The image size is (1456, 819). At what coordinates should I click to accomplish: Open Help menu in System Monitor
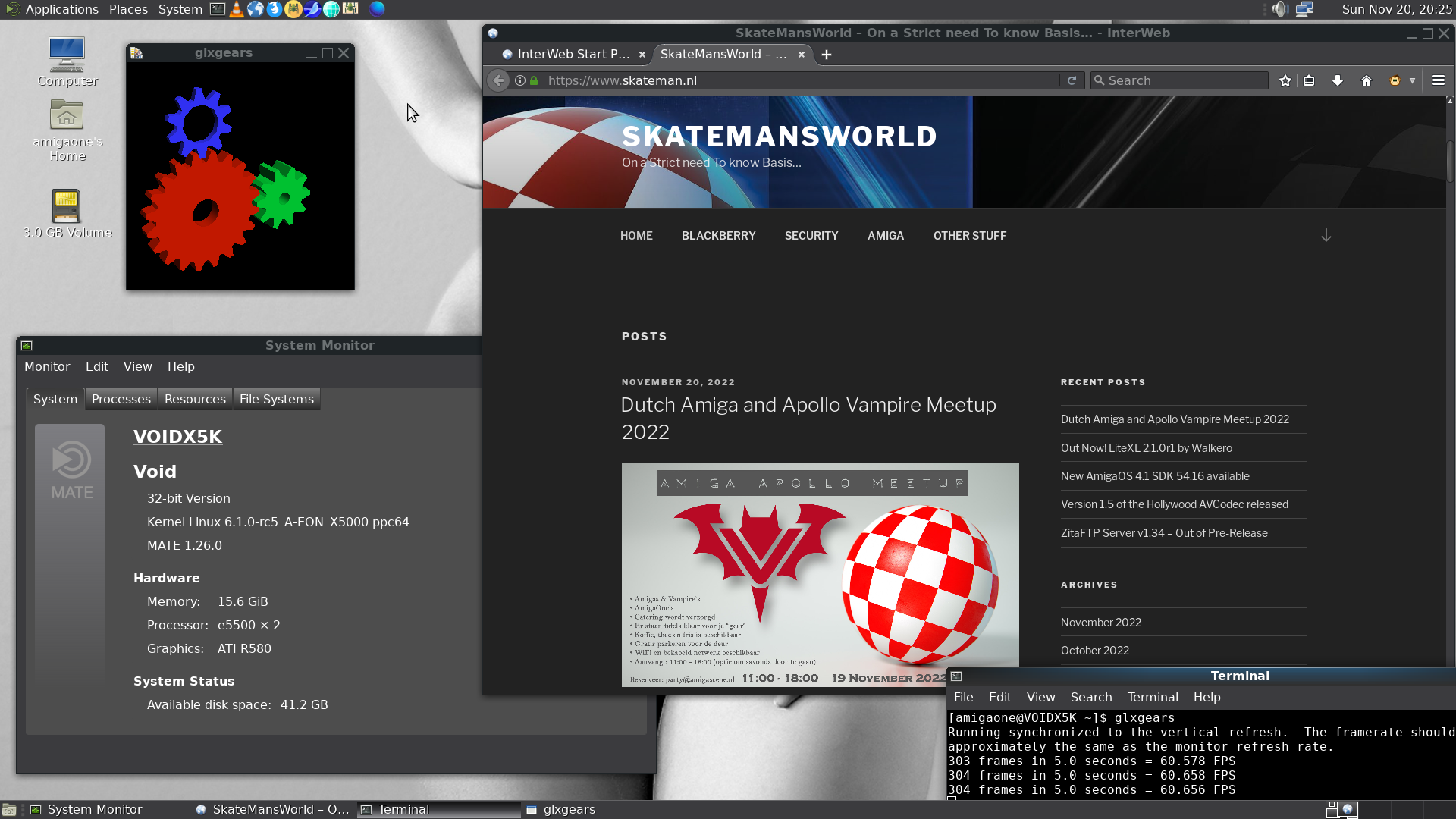pyautogui.click(x=181, y=366)
